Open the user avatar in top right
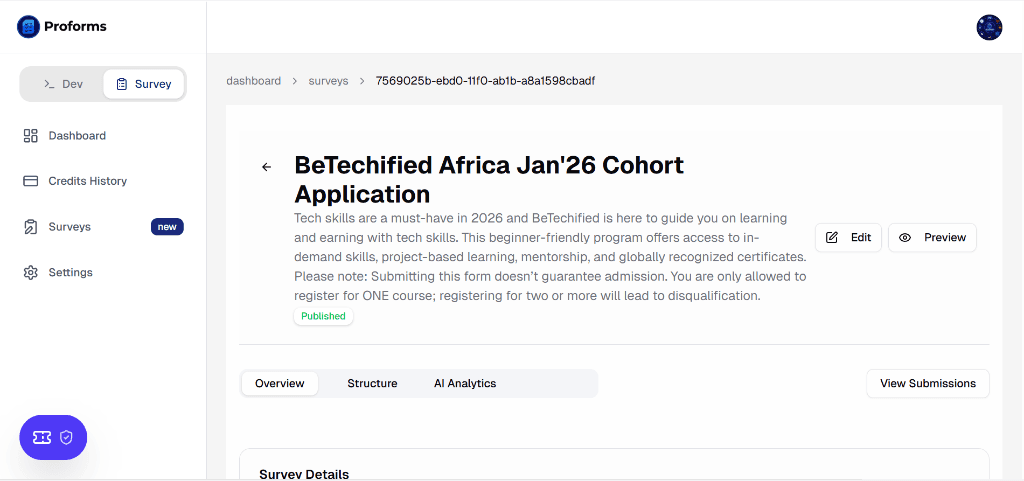 pos(989,27)
